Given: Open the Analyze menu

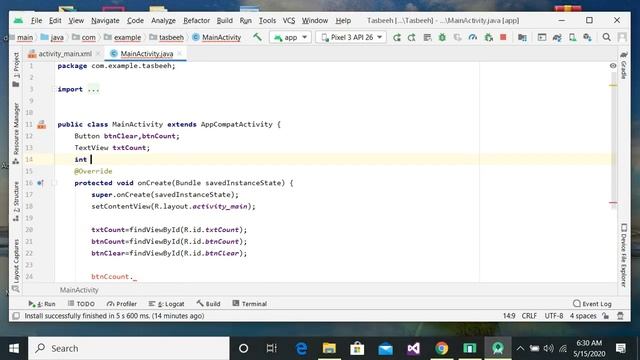Looking at the screenshot, I should point(163,20).
